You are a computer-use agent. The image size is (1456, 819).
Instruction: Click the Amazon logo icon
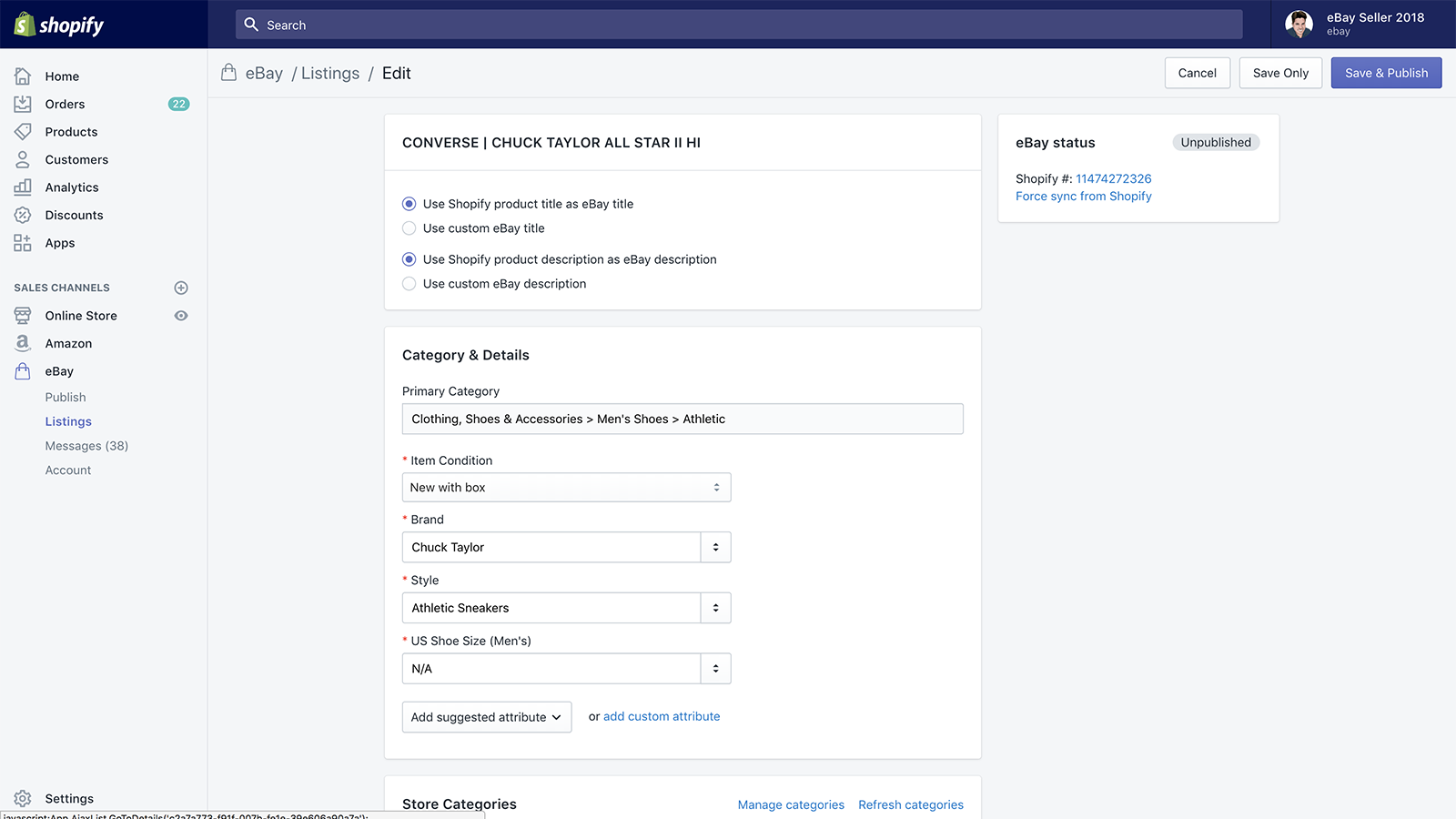pos(23,343)
